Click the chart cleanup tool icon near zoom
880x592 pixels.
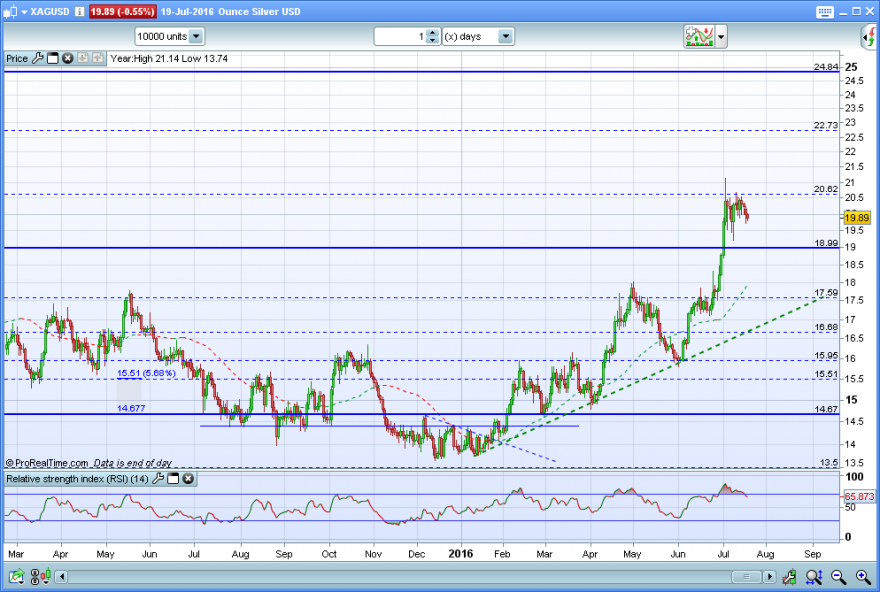[789, 576]
